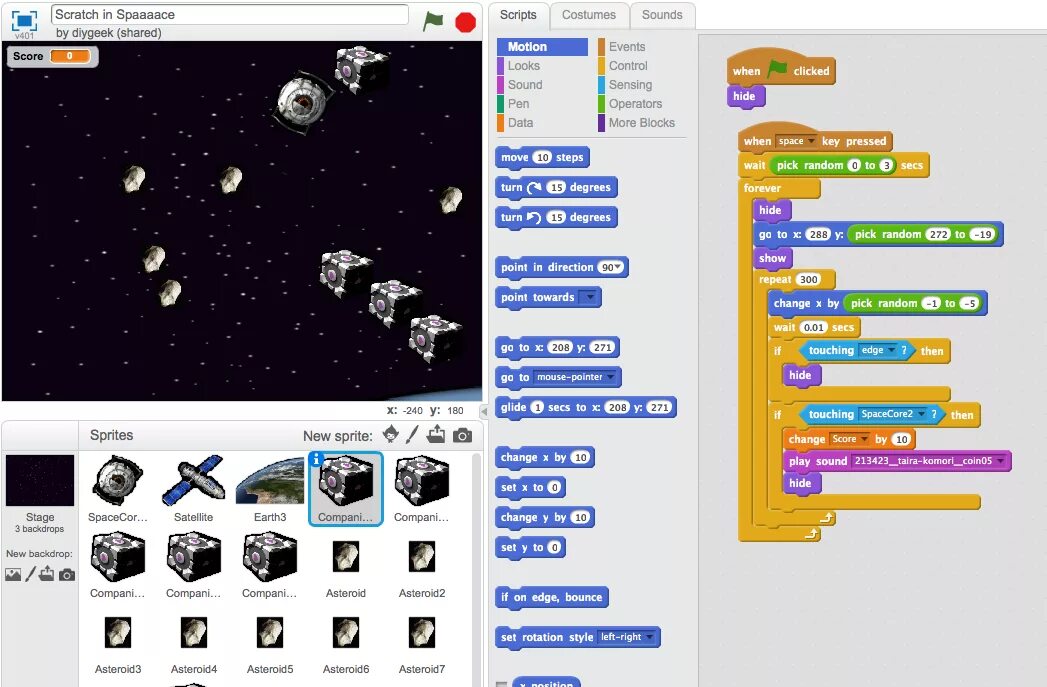Switch to the Scripts tab
Image resolution: width=1047 pixels, height=687 pixels.
(x=518, y=15)
